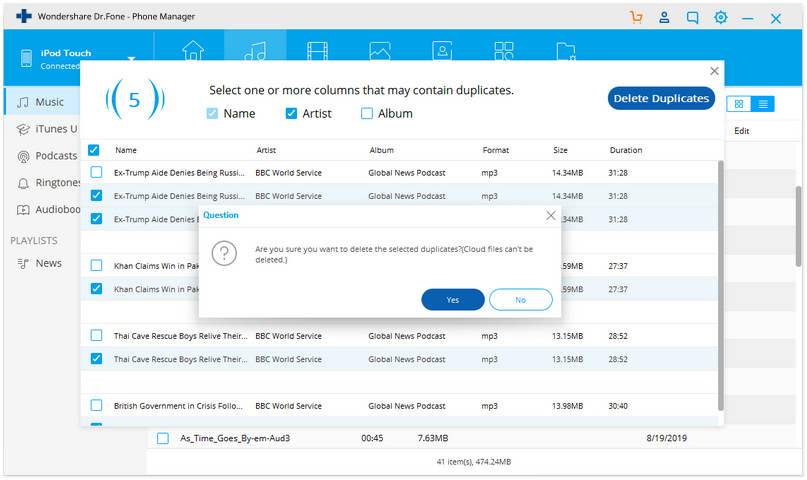Screen dimensions: 807x480
Task: Uncheck the second Thai Cave Rescue checkbox
Action: 96,359
